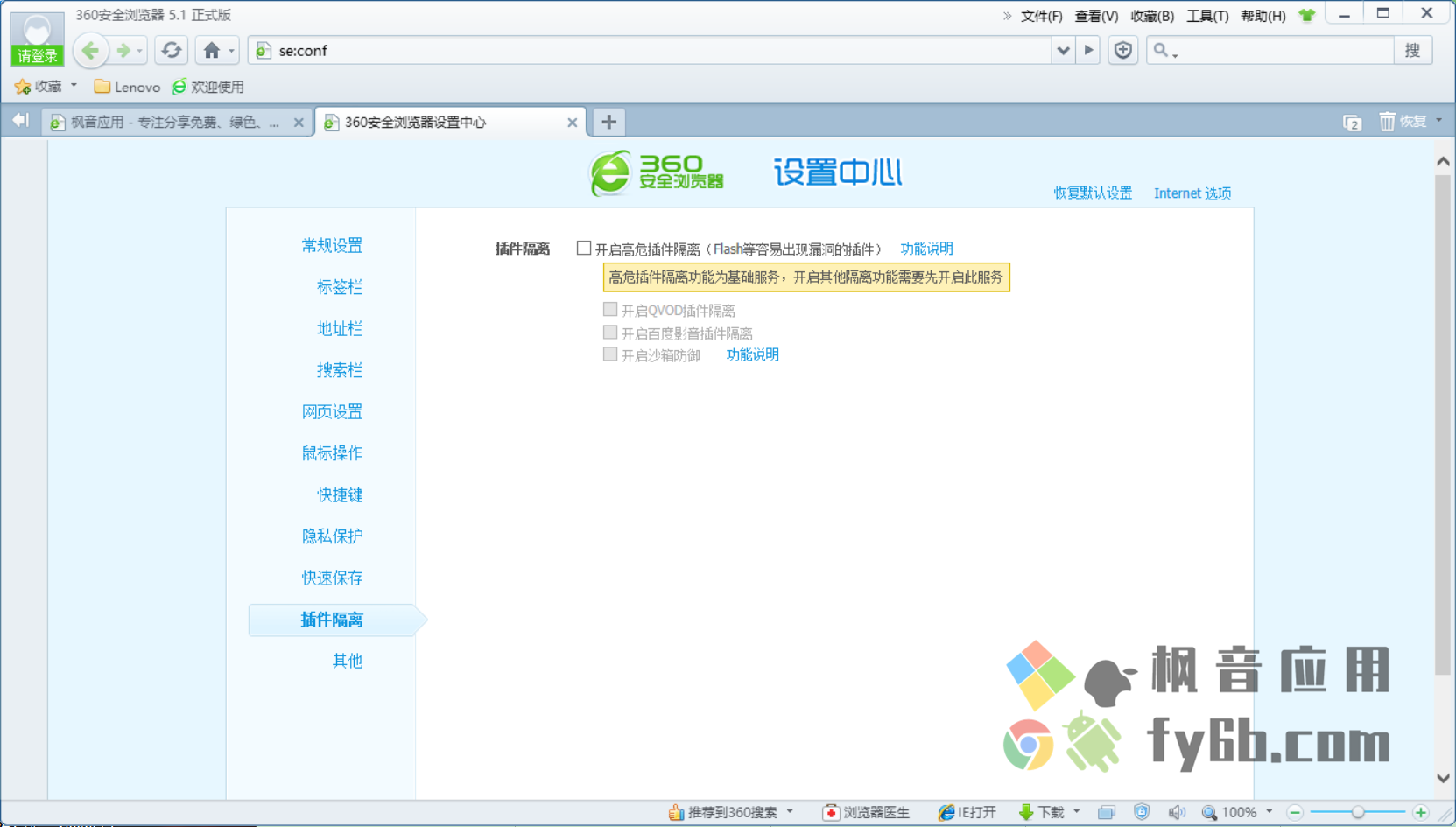Click IE打开 in status bar
Screen dimensions: 1456x827
(x=967, y=813)
